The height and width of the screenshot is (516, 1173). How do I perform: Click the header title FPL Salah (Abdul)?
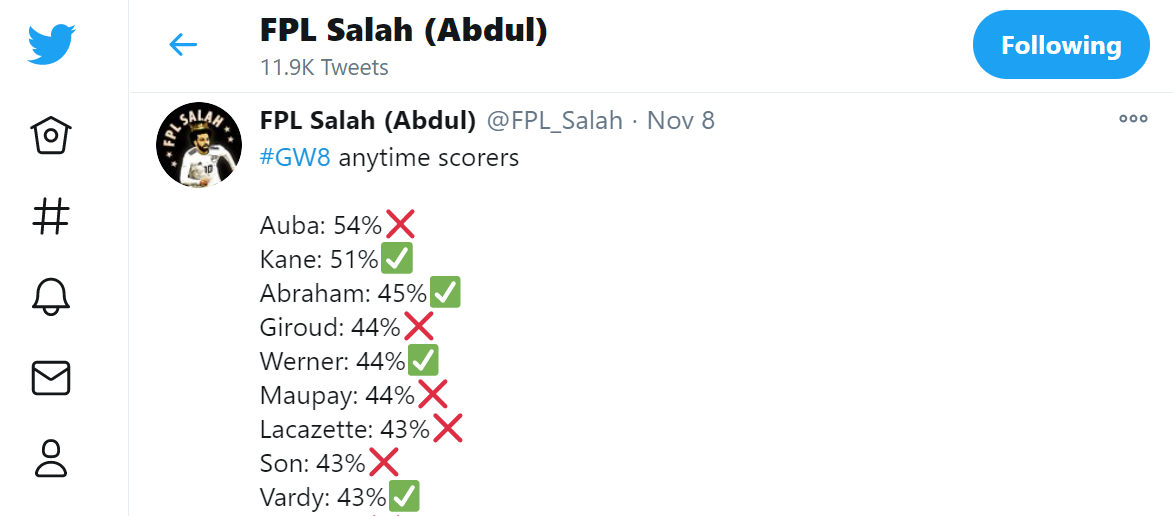click(x=404, y=31)
